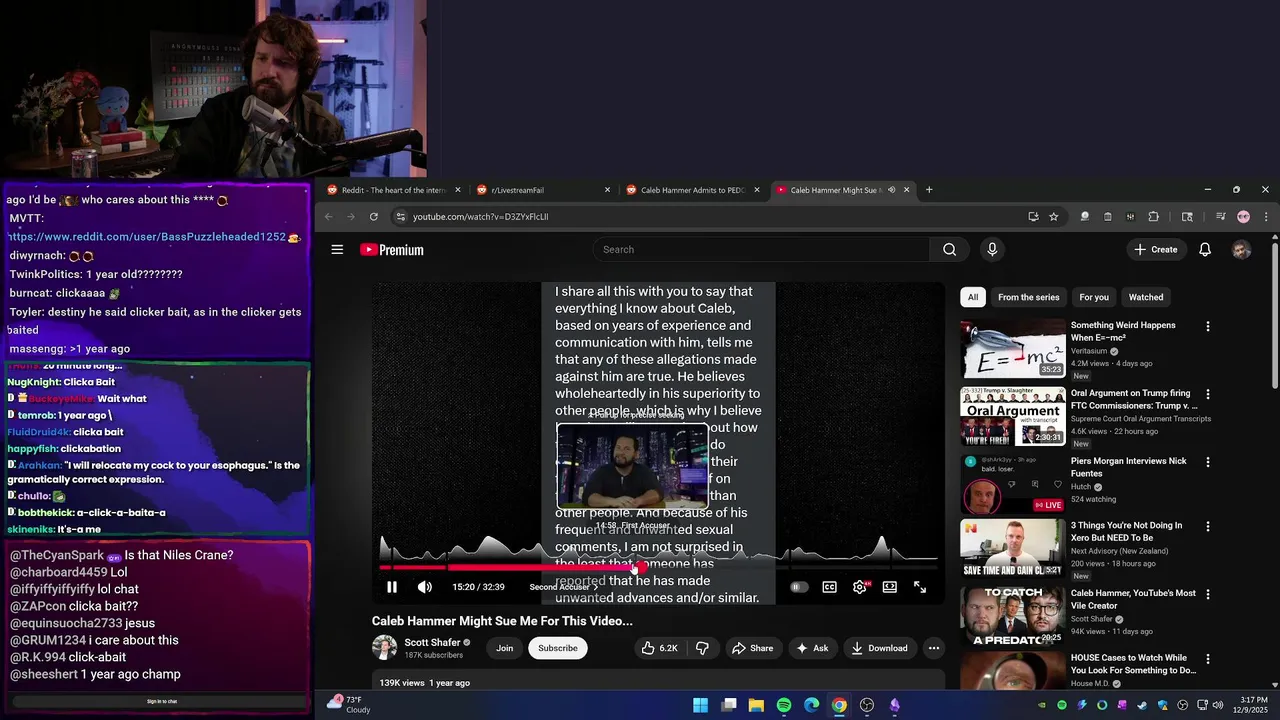
Task: Click the search magnifier button
Action: click(949, 249)
